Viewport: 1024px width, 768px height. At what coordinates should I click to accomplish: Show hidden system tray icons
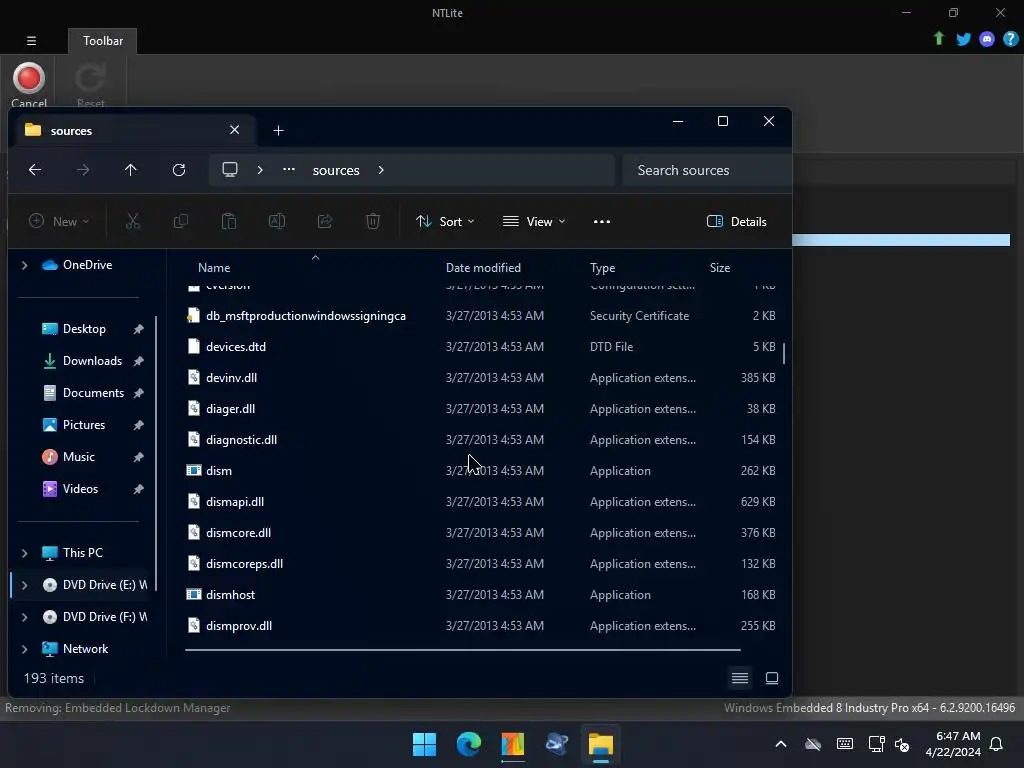pyautogui.click(x=780, y=744)
